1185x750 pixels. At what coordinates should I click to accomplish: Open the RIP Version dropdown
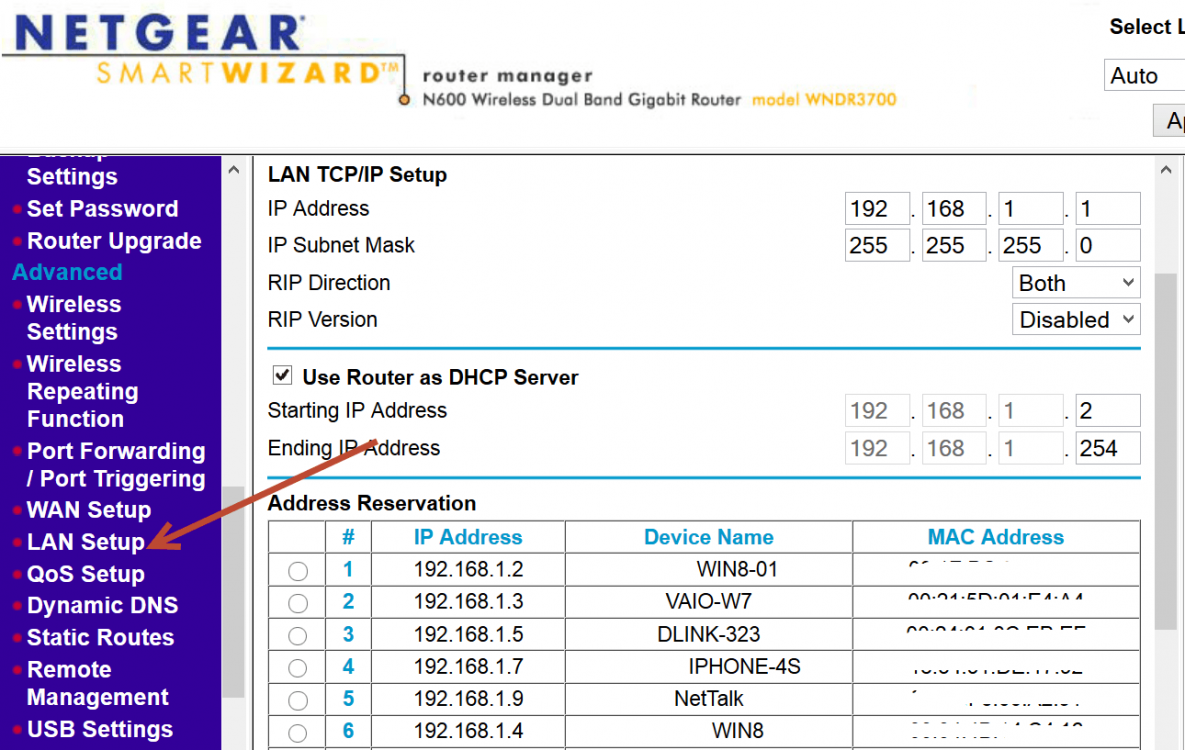[1075, 320]
